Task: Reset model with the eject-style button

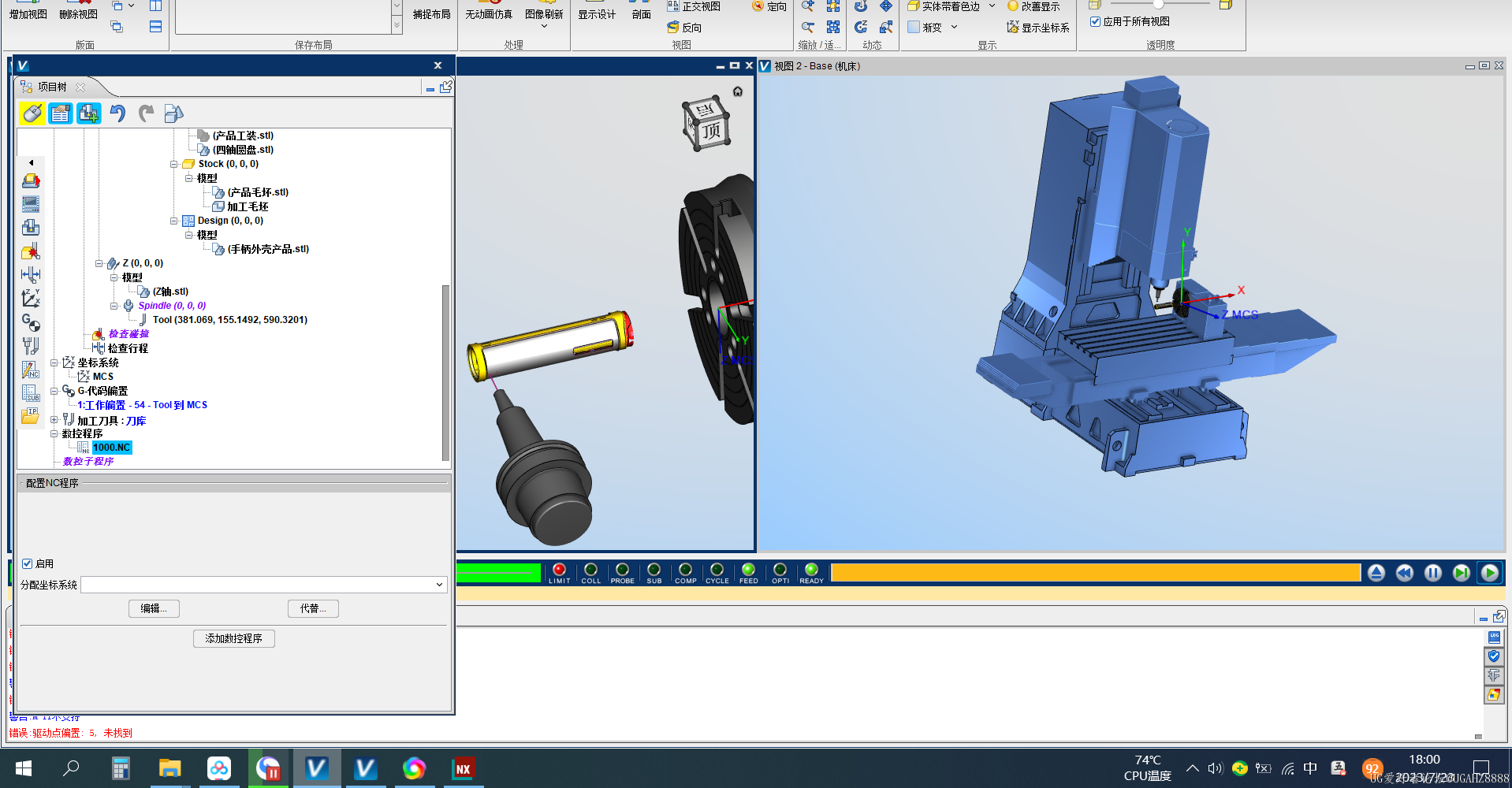Action: 1376,573
